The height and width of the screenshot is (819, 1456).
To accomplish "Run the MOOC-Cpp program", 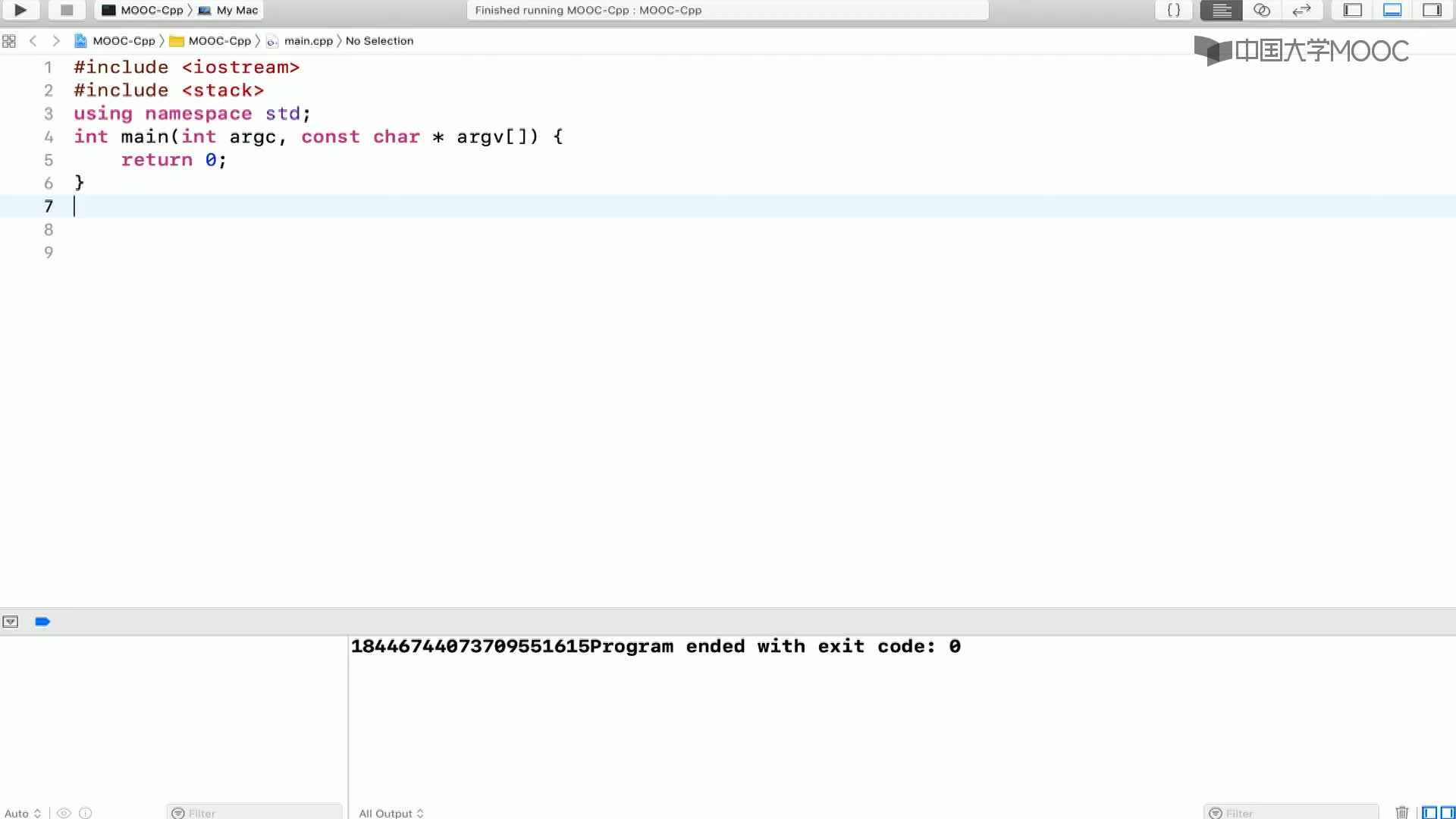I will (x=20, y=10).
